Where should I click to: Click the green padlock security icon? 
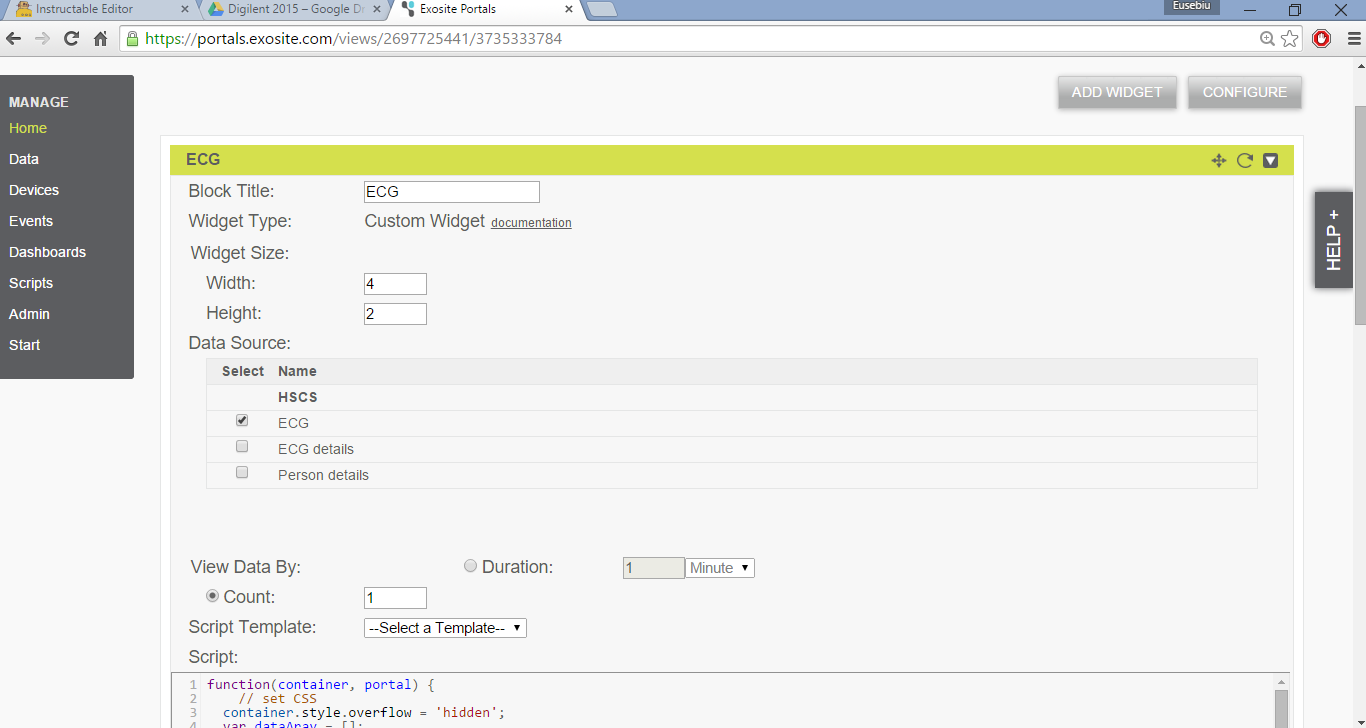[133, 39]
